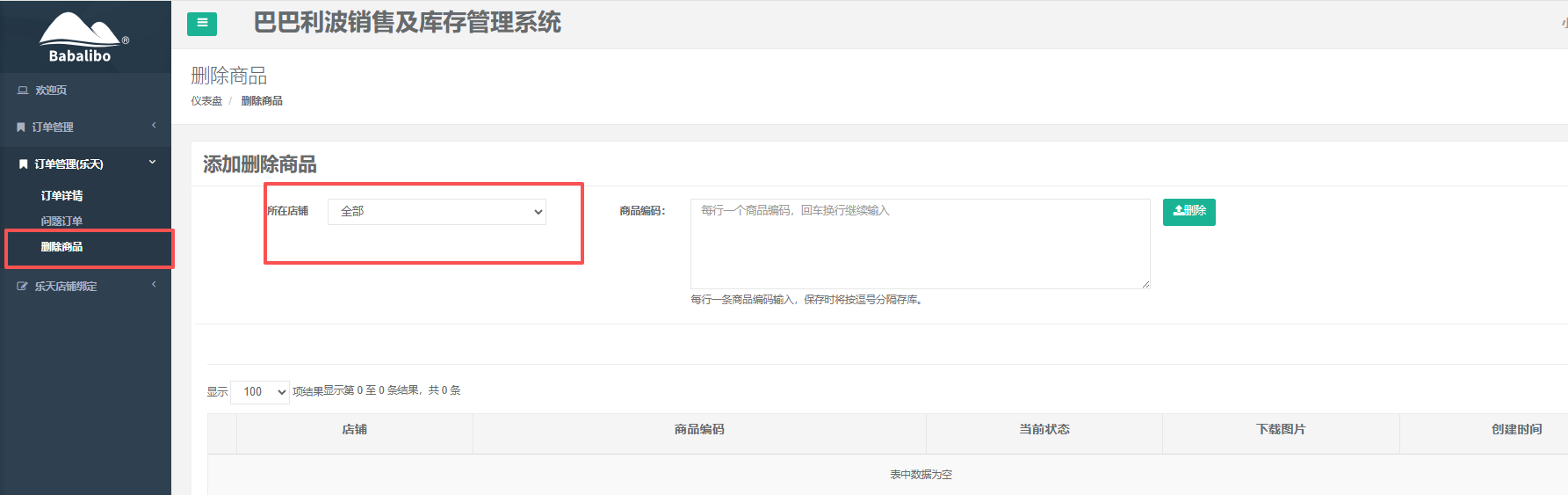
Task: Click bookmark icon next to 订单管理(乐天)
Action: [x=24, y=164]
